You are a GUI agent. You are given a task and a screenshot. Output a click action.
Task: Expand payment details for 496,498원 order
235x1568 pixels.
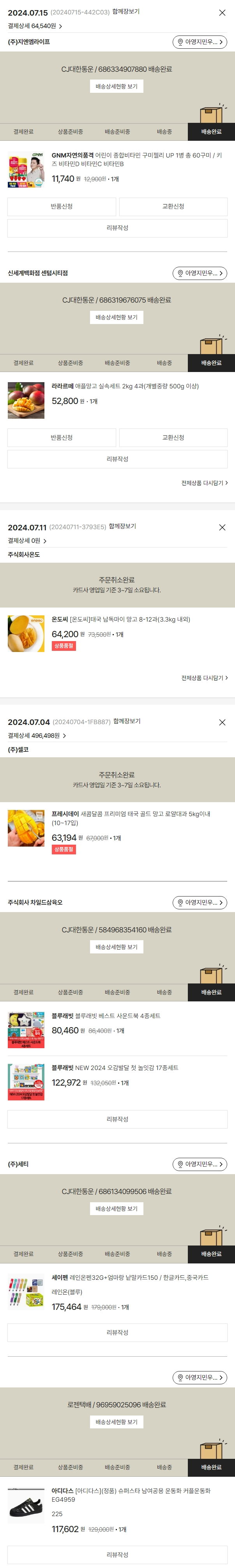(x=37, y=735)
